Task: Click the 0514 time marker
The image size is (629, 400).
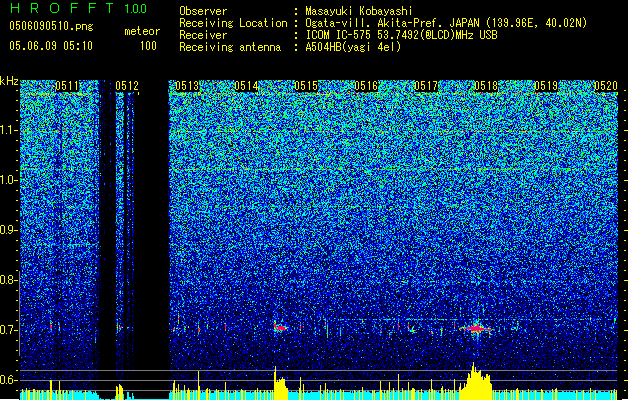Action: click(x=247, y=86)
